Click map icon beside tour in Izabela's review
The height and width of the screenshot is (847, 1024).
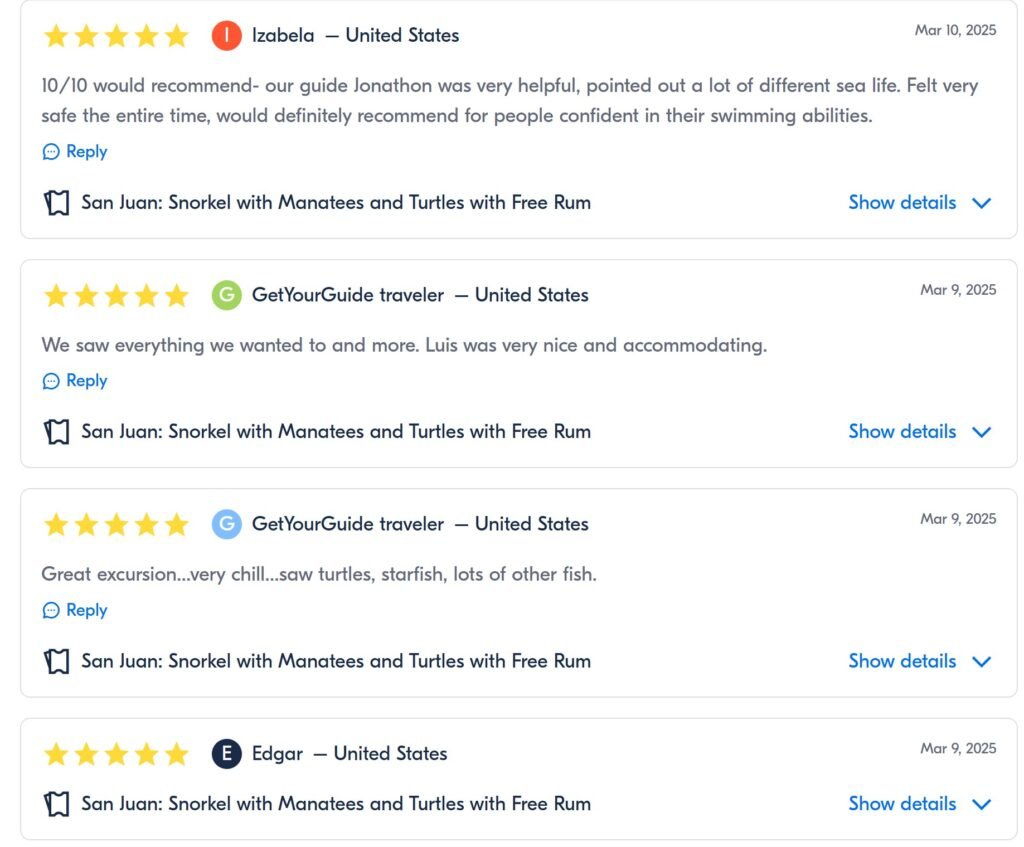click(x=57, y=202)
